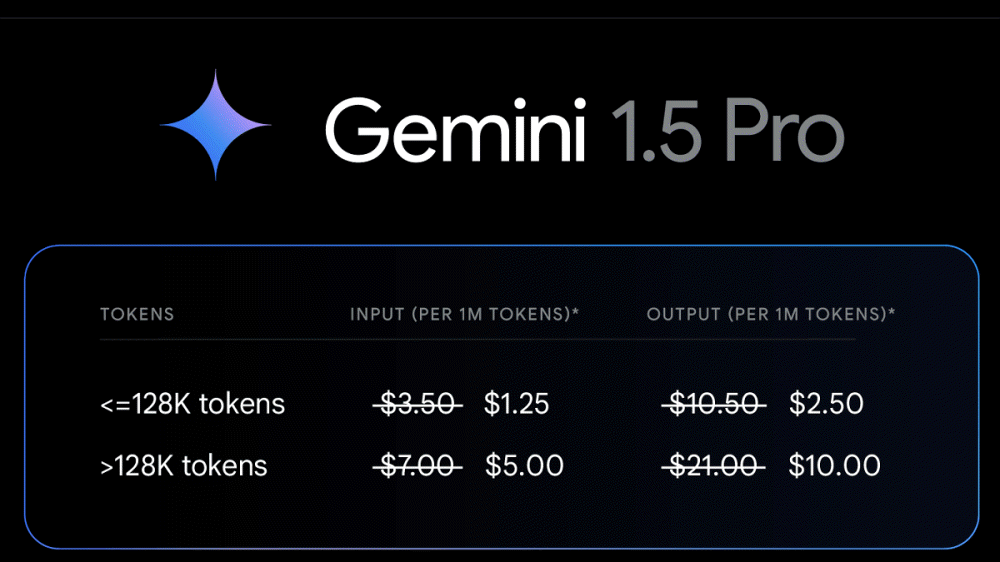
Task: Select the OUTPUT (PER 1M TOKENS) header
Action: point(767,315)
